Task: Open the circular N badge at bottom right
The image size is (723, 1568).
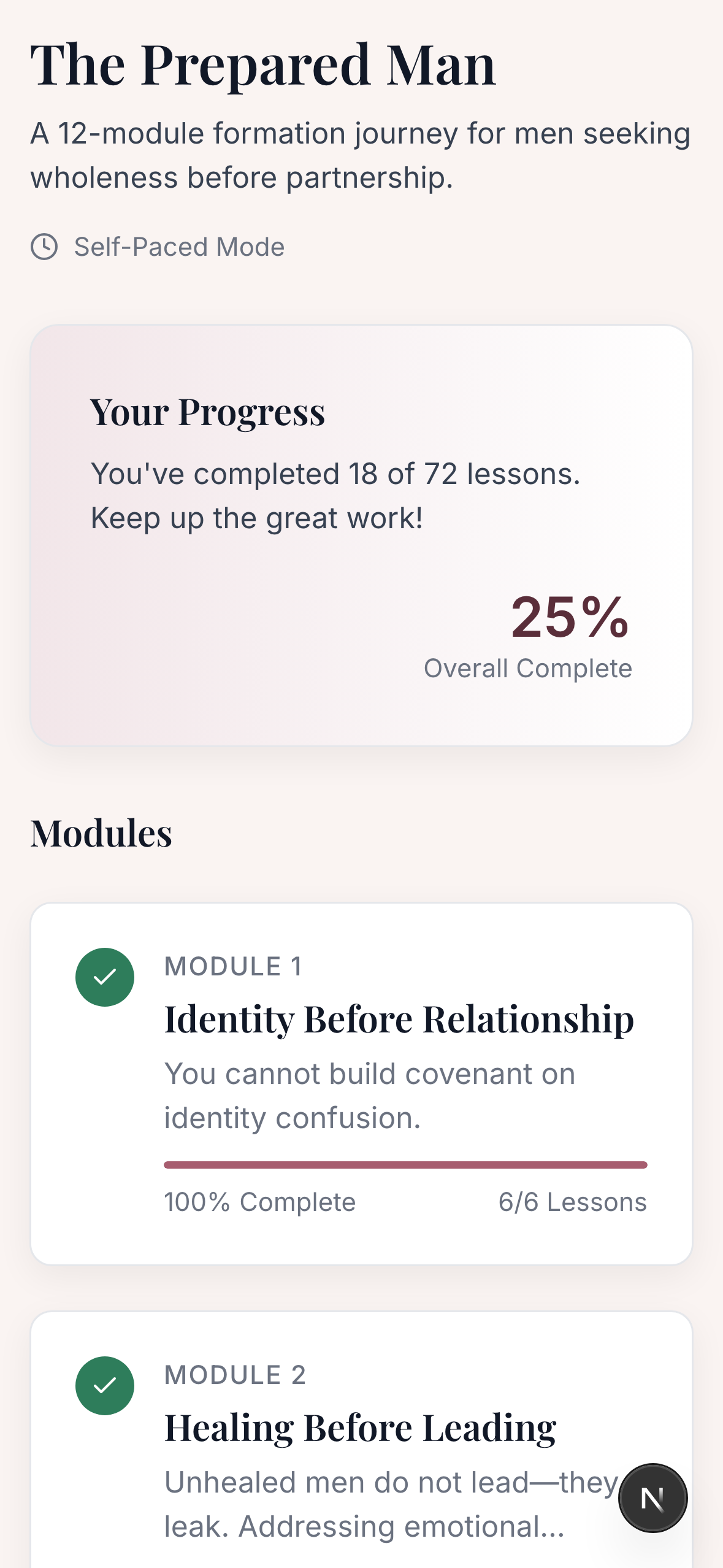Action: [652, 1497]
